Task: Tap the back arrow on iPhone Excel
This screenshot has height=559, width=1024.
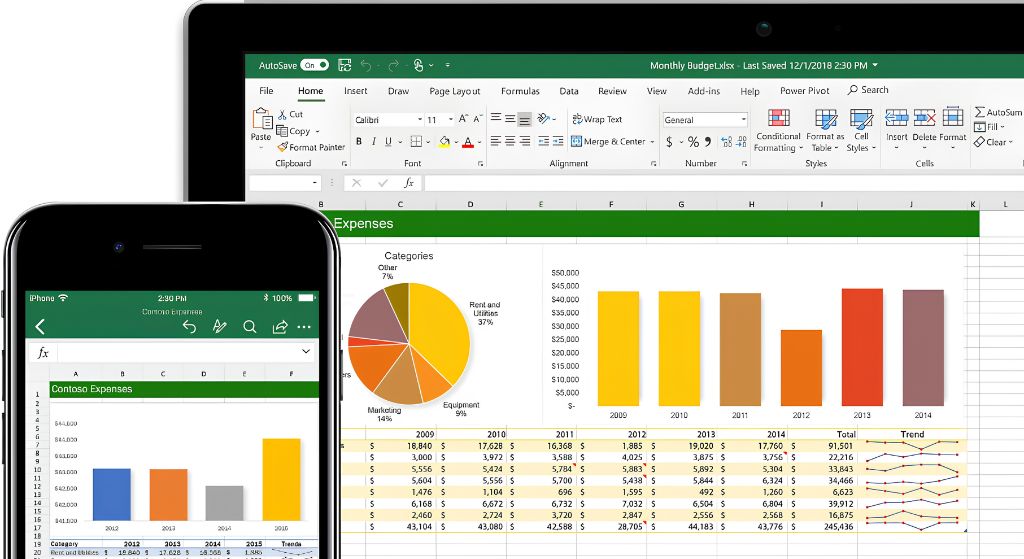Action: click(x=40, y=327)
